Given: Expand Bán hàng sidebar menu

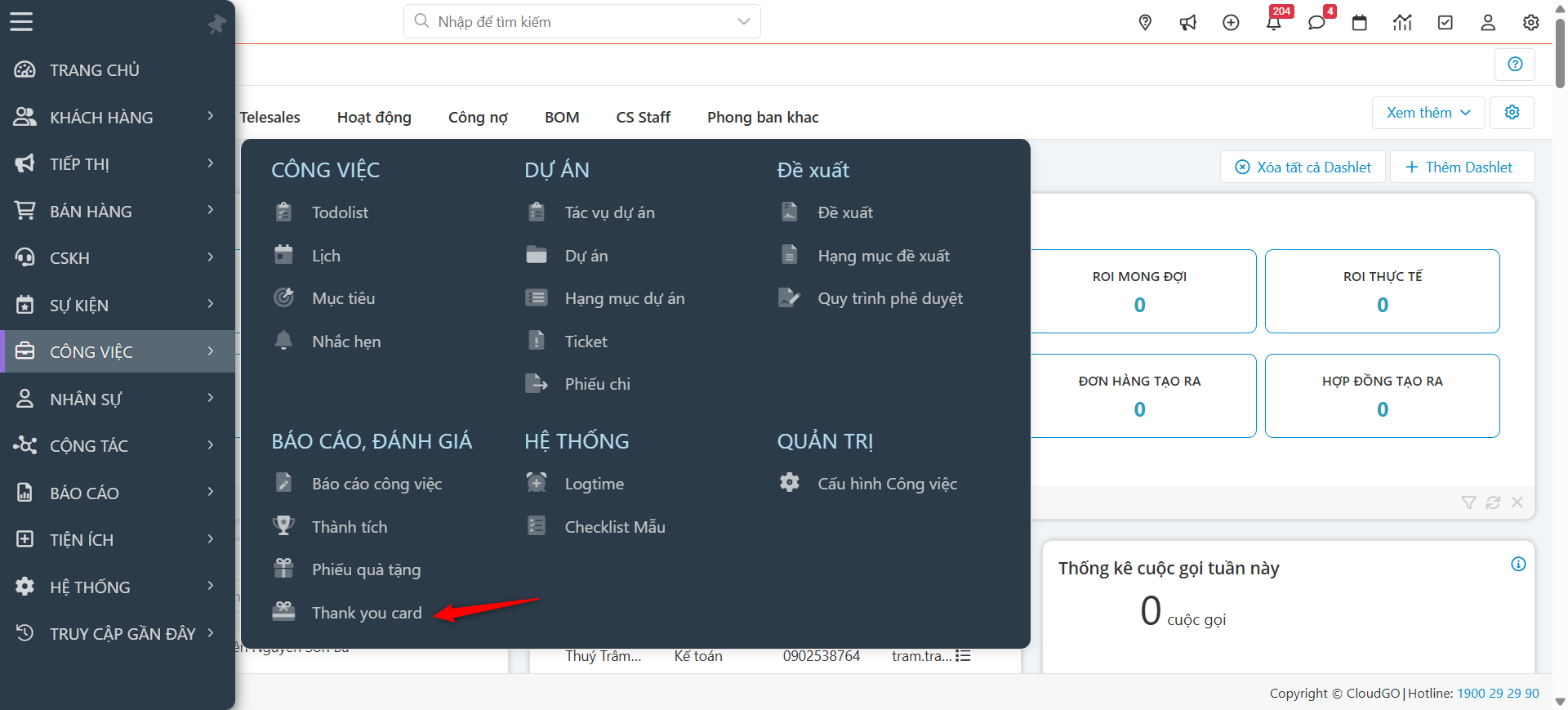Looking at the screenshot, I should click(x=118, y=211).
